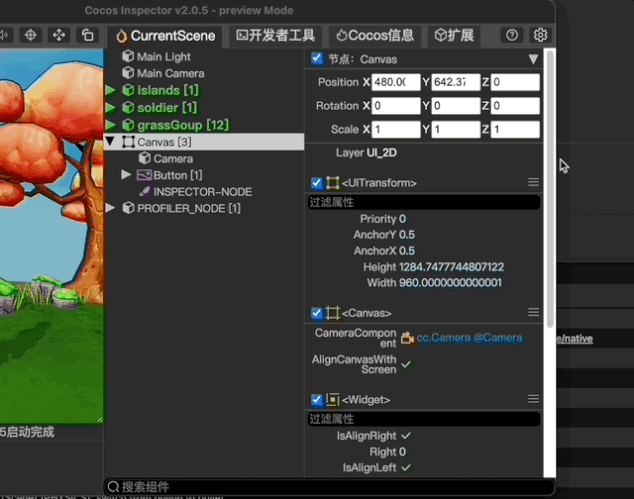634x499 pixels.
Task: Open Widget component hamburger menu
Action: pyautogui.click(x=533, y=399)
